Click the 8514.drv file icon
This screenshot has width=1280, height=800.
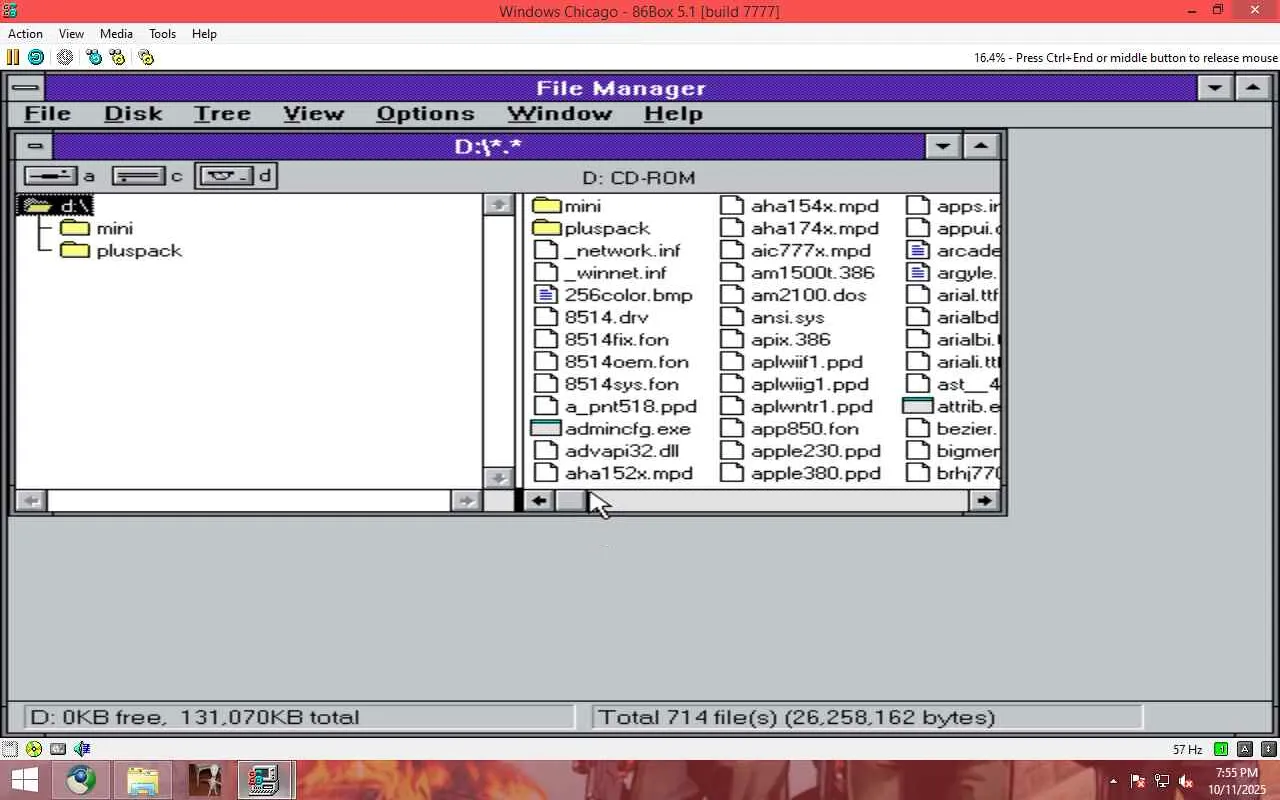[x=545, y=317]
